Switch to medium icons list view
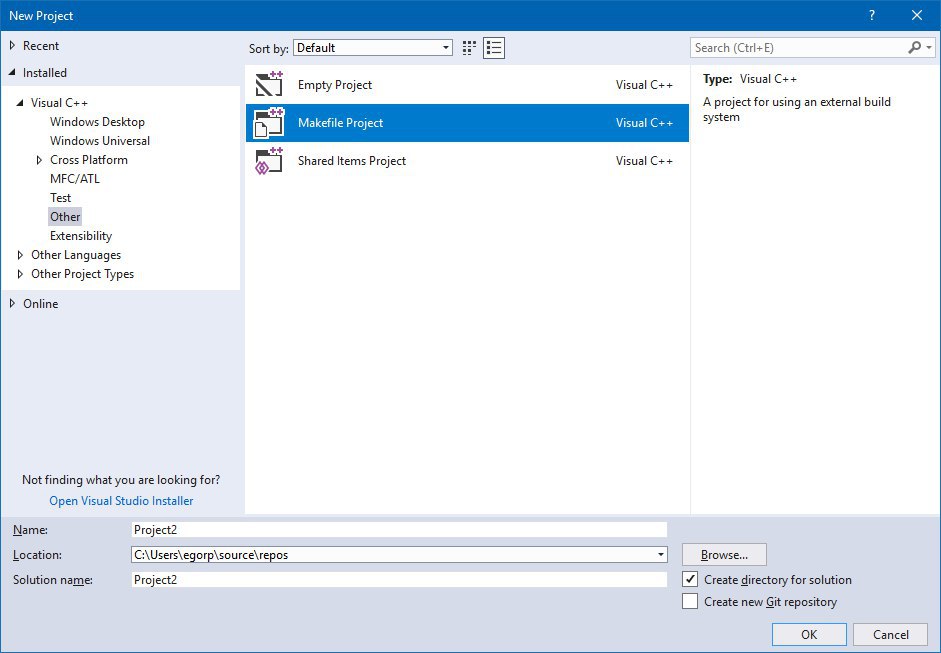The height and width of the screenshot is (653, 941). click(494, 48)
